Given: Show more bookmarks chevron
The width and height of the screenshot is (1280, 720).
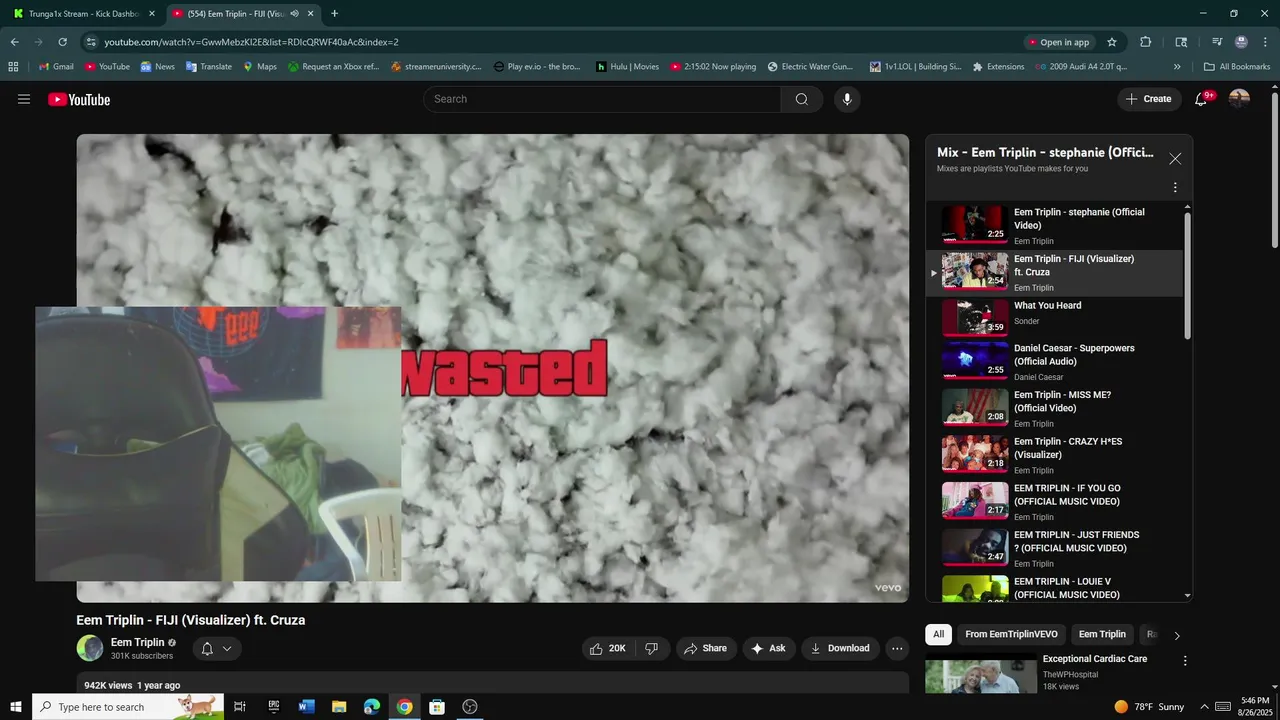Looking at the screenshot, I should (x=1177, y=67).
